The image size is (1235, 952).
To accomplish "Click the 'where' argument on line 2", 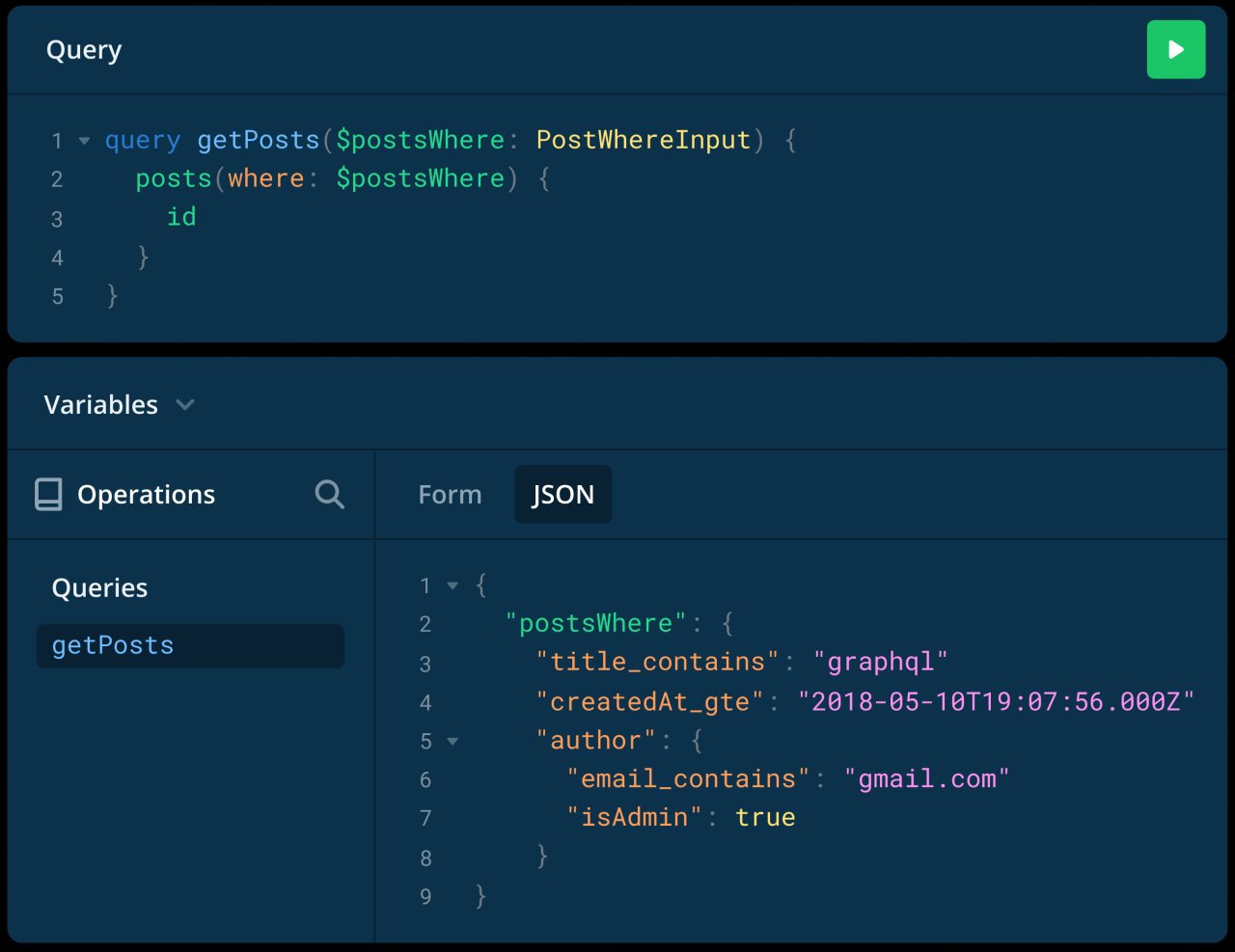I will pos(266,178).
